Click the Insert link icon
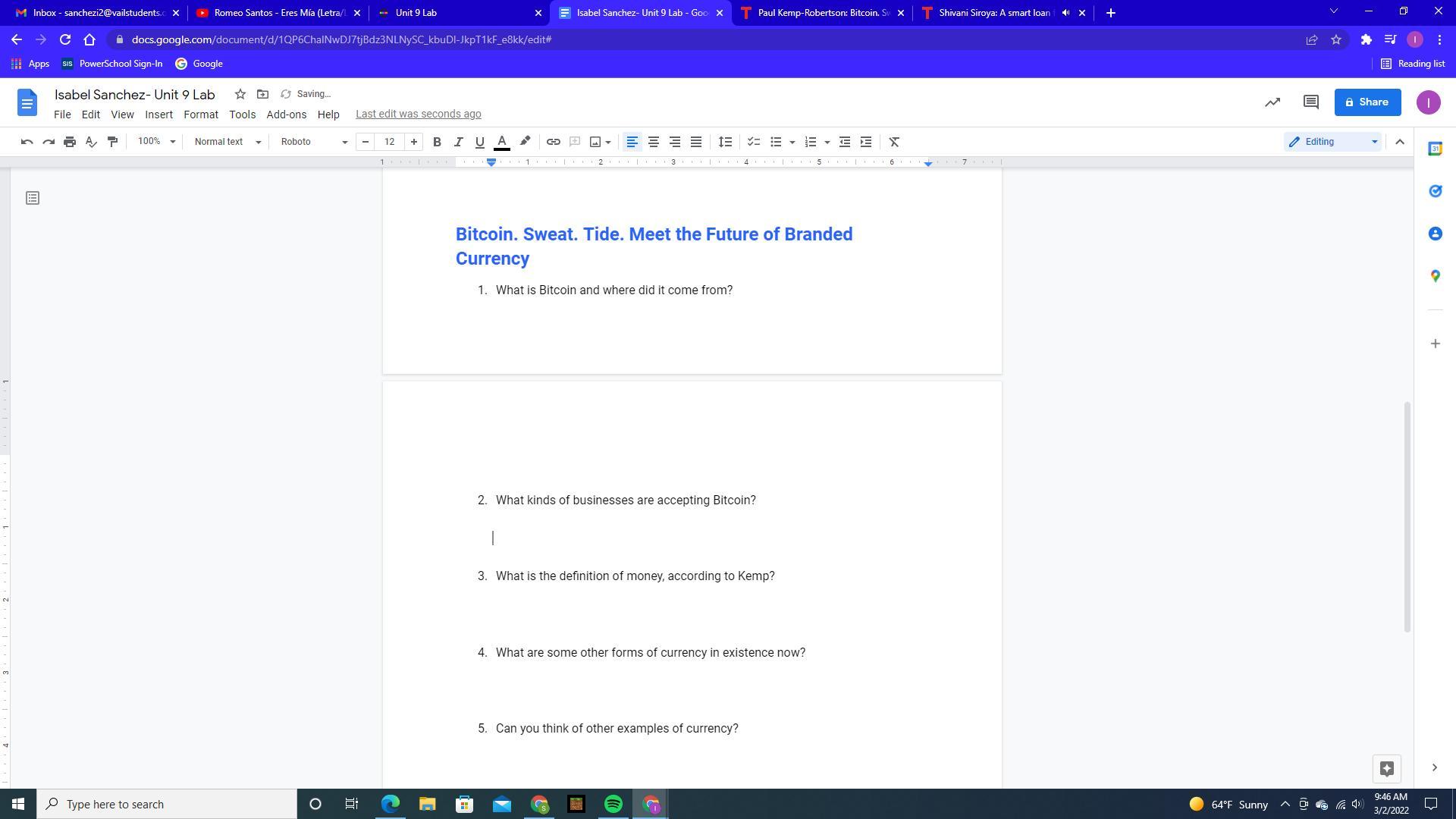 pyautogui.click(x=554, y=142)
